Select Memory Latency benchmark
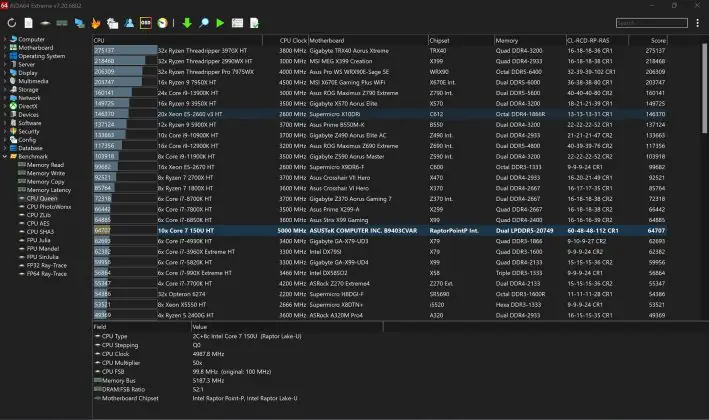The width and height of the screenshot is (709, 420). tap(49, 190)
